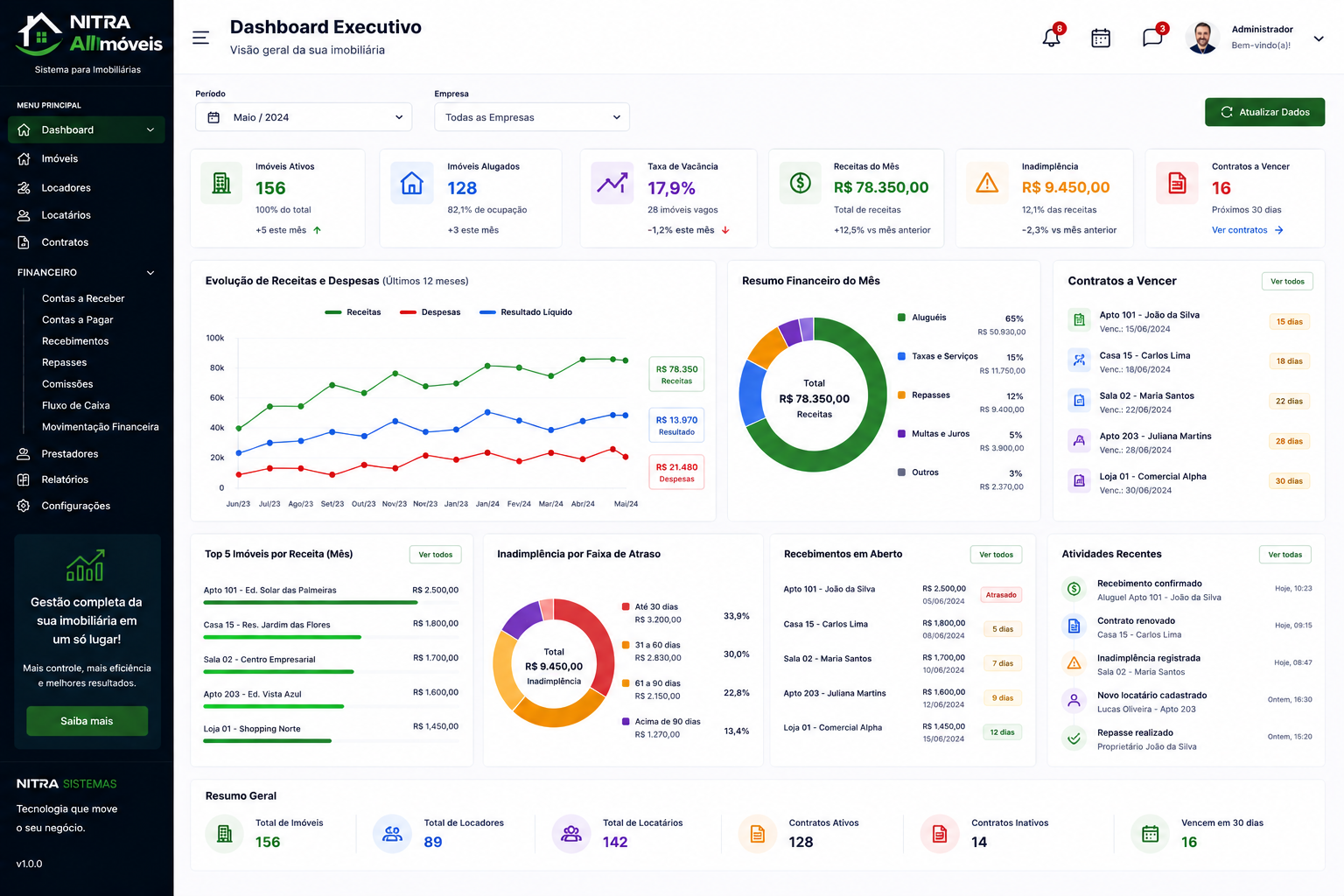Screen dimensions: 1344x896
Task: Collapse sidebar with hamburger menu icon
Action: coord(200,38)
